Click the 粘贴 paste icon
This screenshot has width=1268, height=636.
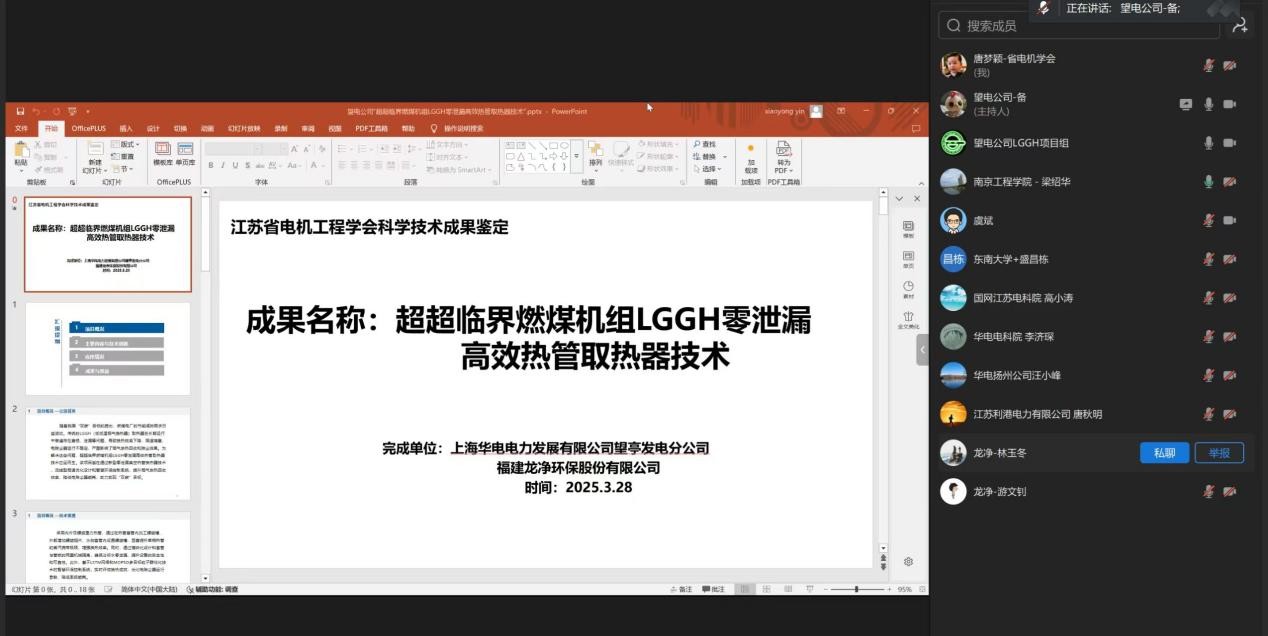click(21, 153)
